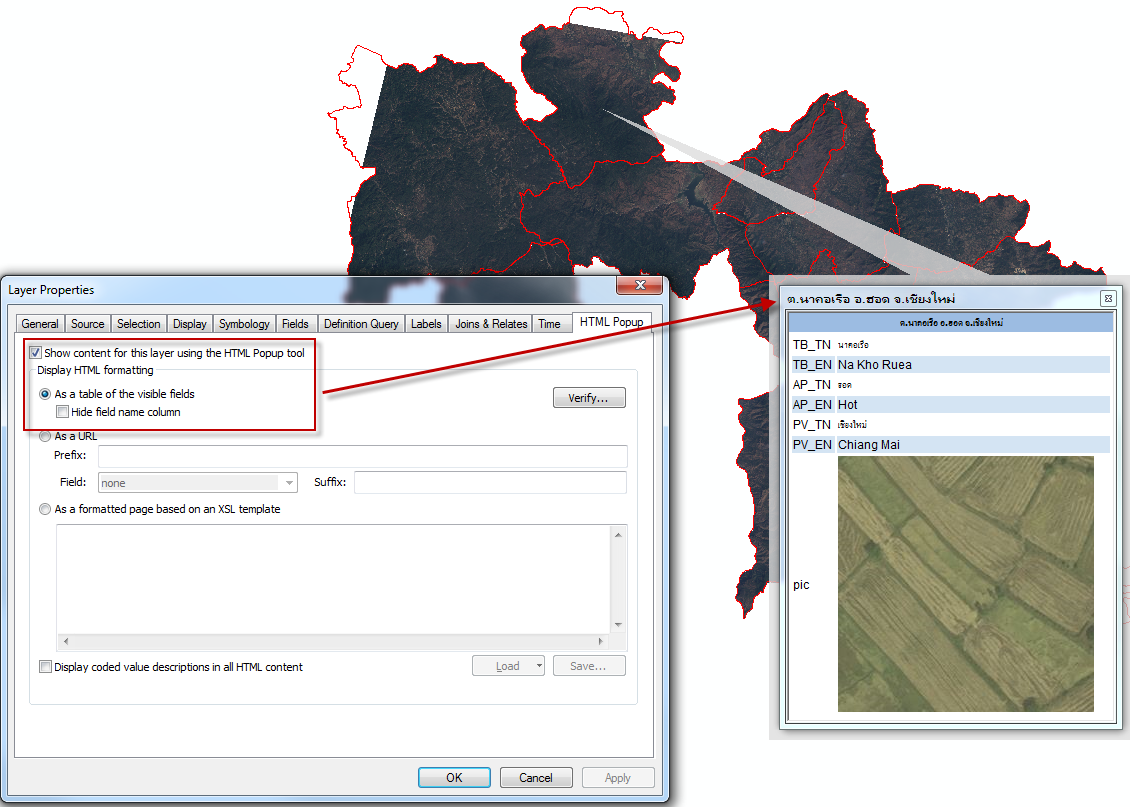Open the Symbology tab

244,324
